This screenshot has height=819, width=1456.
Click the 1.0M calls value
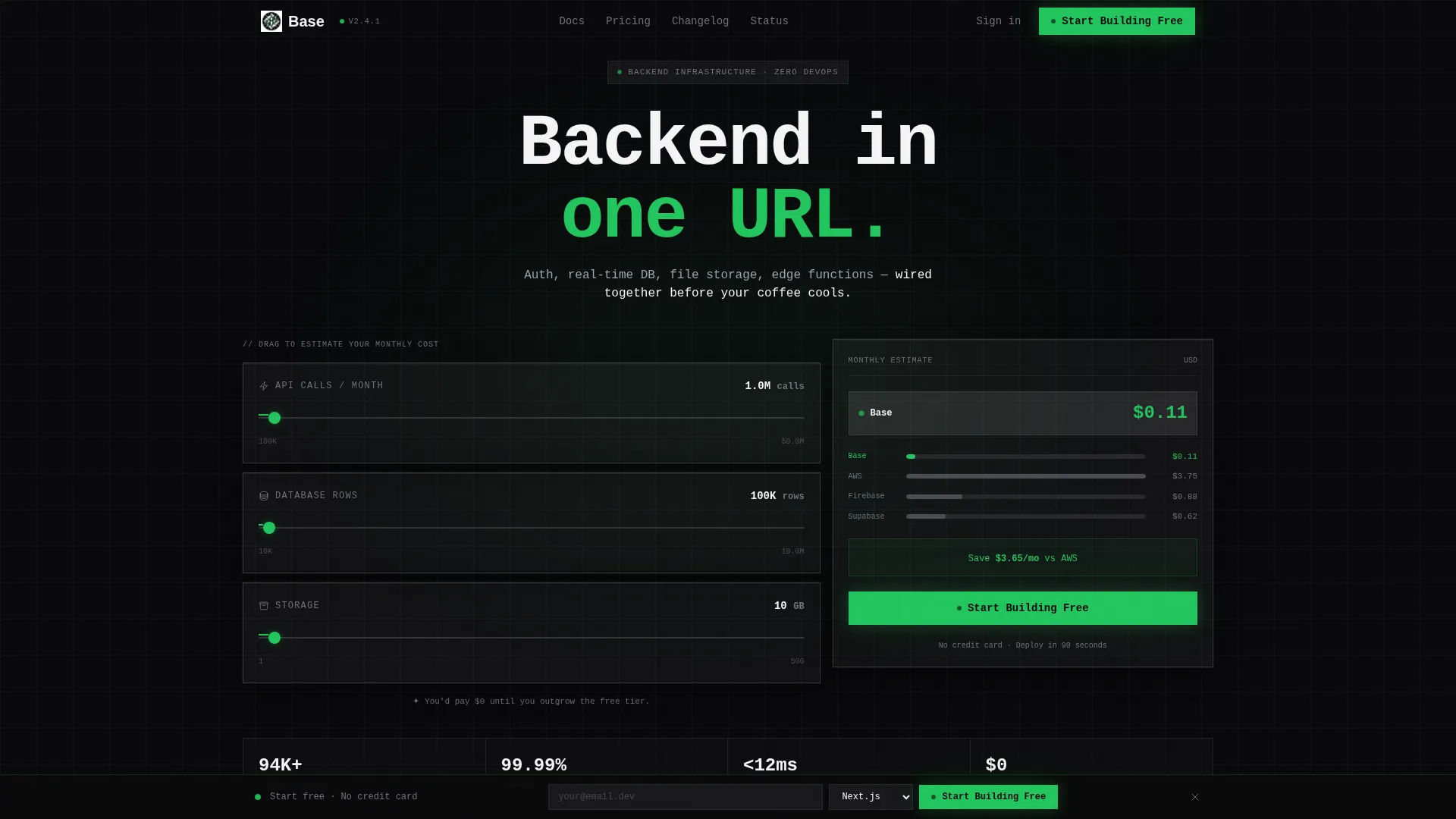774,386
